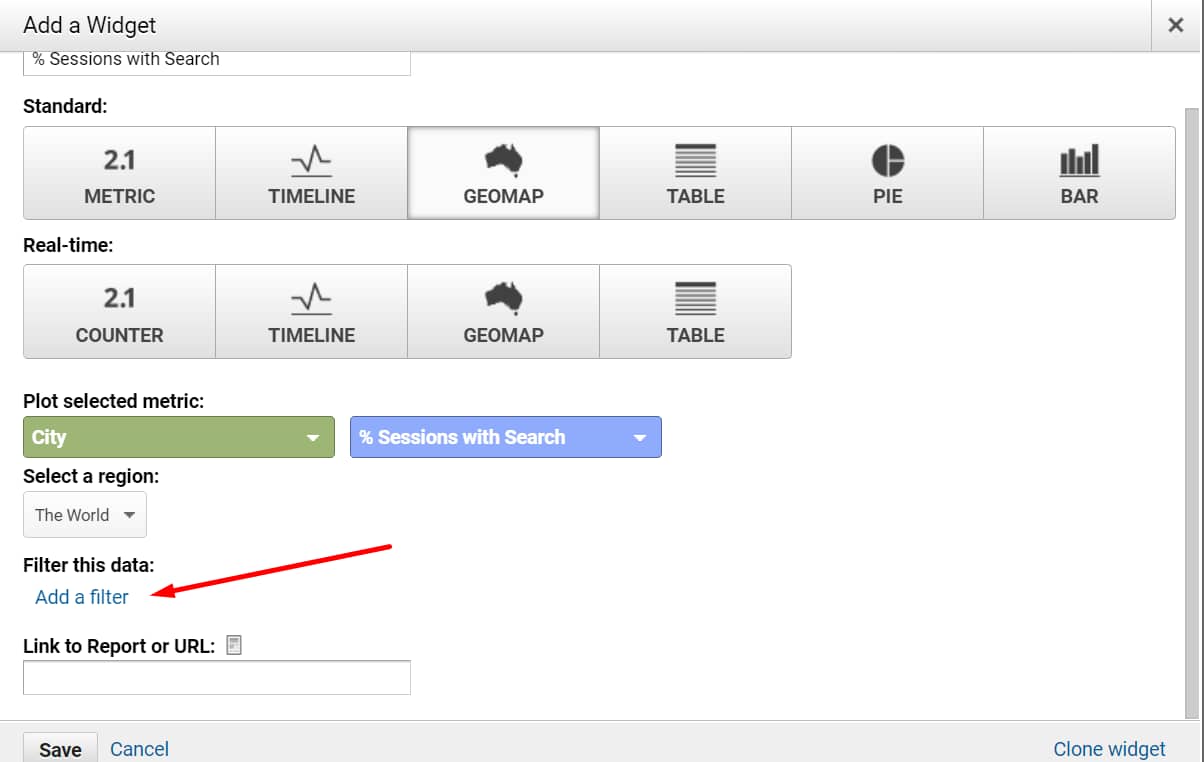Click the report picker icon beside Link to Report
Image resolution: width=1204 pixels, height=762 pixels.
coord(234,645)
